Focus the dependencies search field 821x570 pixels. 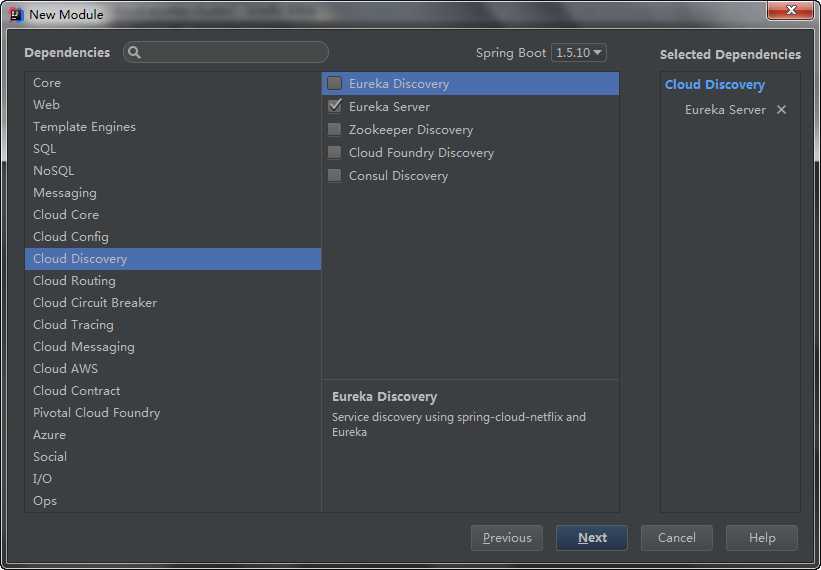point(226,52)
